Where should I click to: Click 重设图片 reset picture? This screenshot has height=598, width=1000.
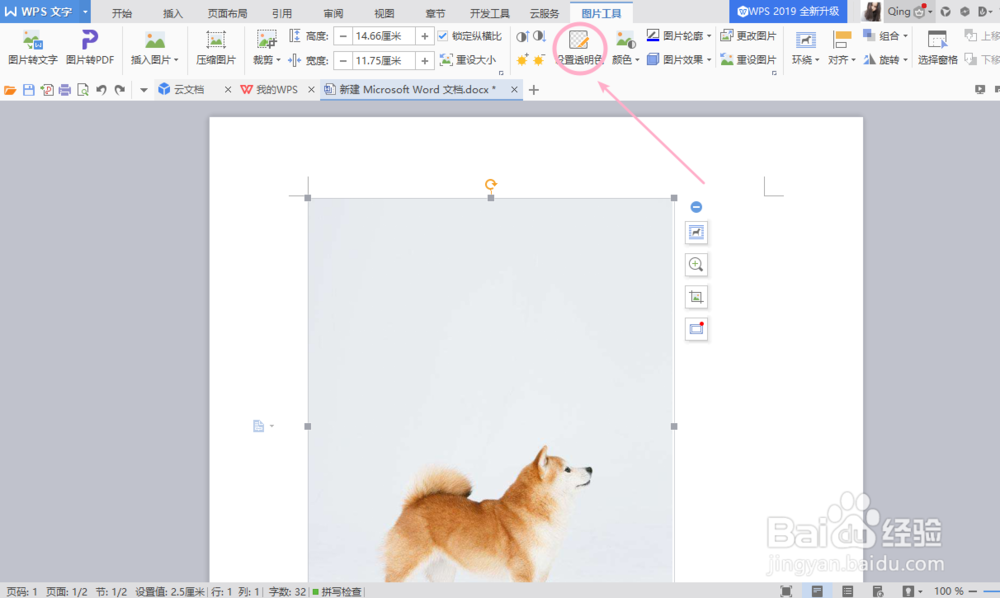point(748,59)
